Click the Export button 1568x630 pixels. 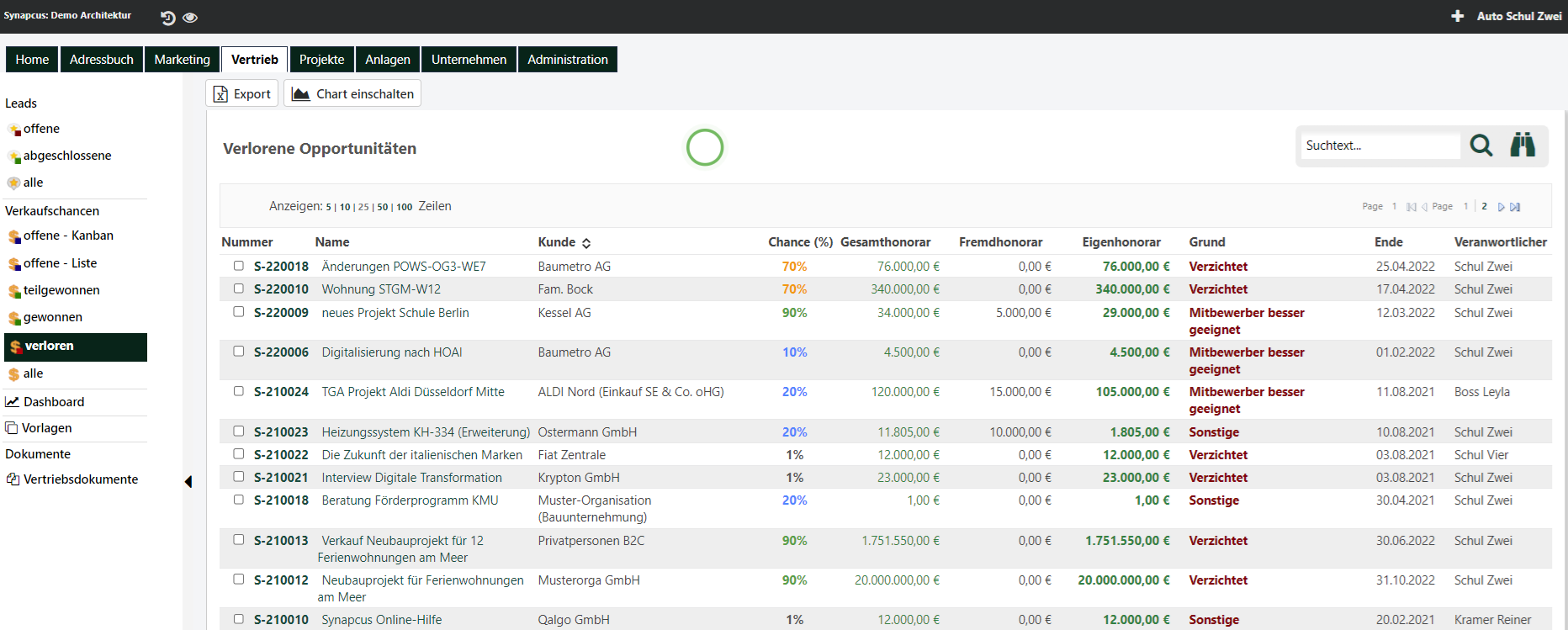click(242, 94)
